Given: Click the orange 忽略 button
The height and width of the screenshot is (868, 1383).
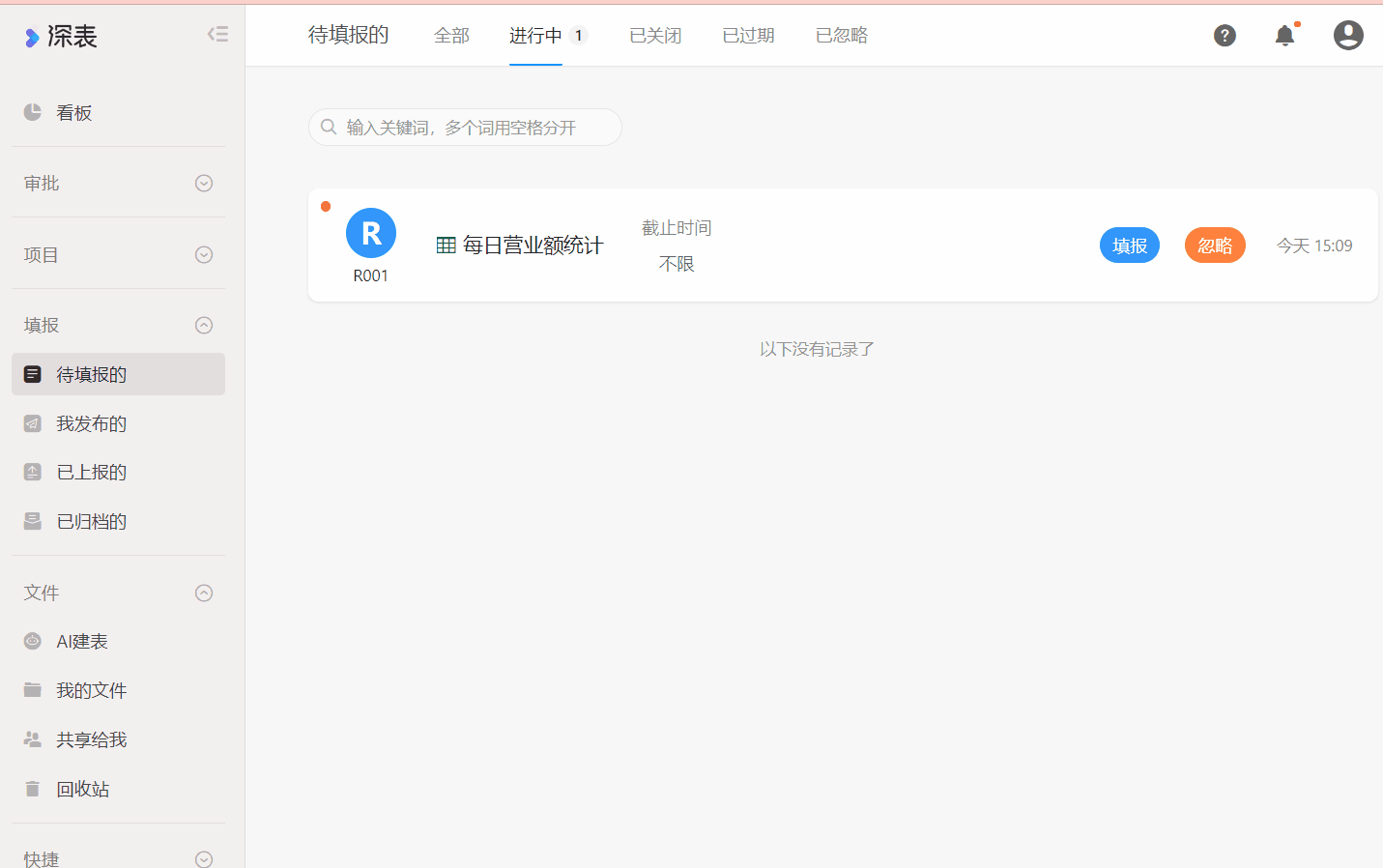Looking at the screenshot, I should (1215, 246).
